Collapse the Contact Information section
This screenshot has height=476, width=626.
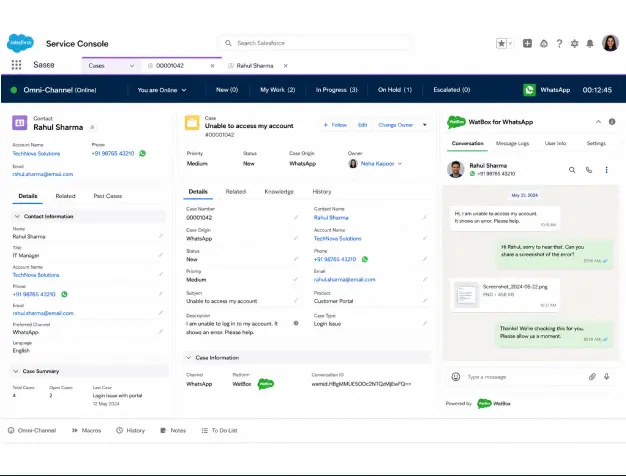tap(17, 216)
